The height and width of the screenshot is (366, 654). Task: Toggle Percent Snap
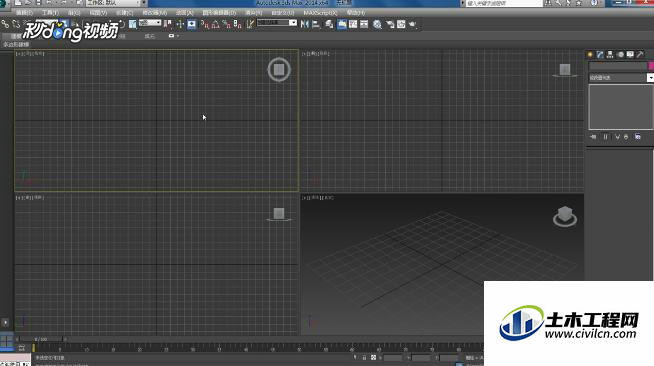click(226, 24)
